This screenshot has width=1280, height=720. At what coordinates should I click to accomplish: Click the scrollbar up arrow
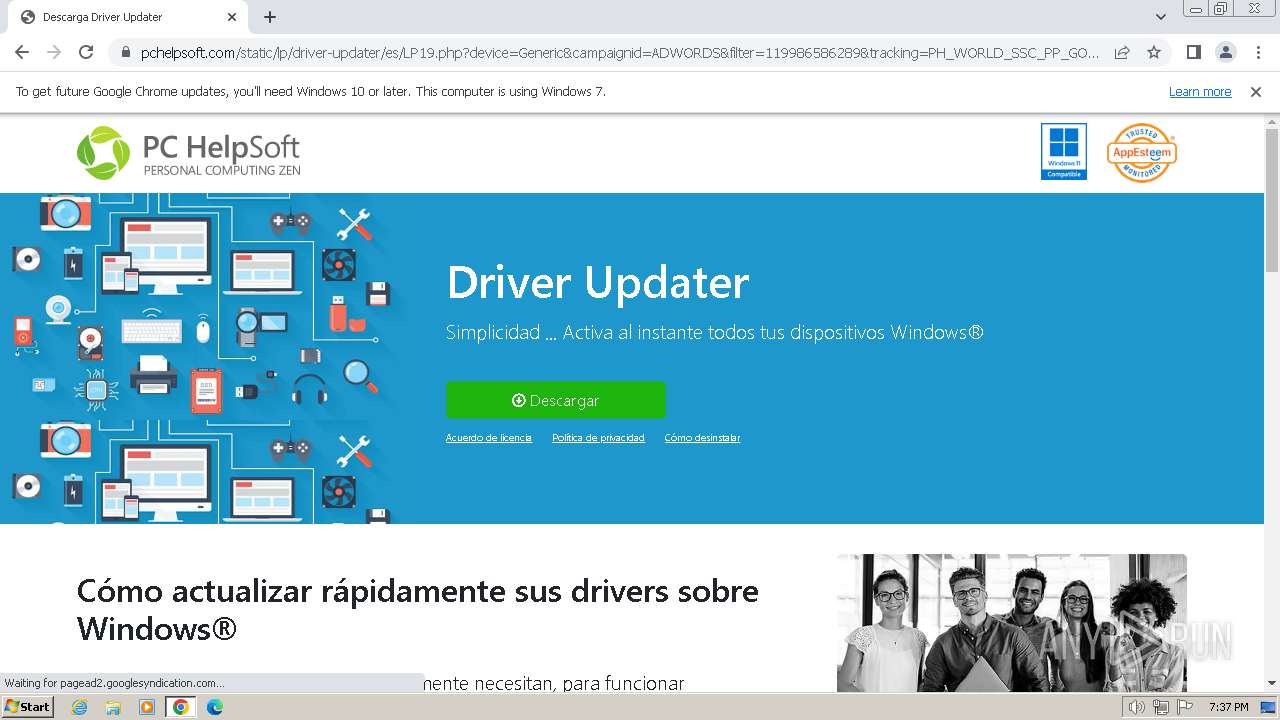[1271, 120]
